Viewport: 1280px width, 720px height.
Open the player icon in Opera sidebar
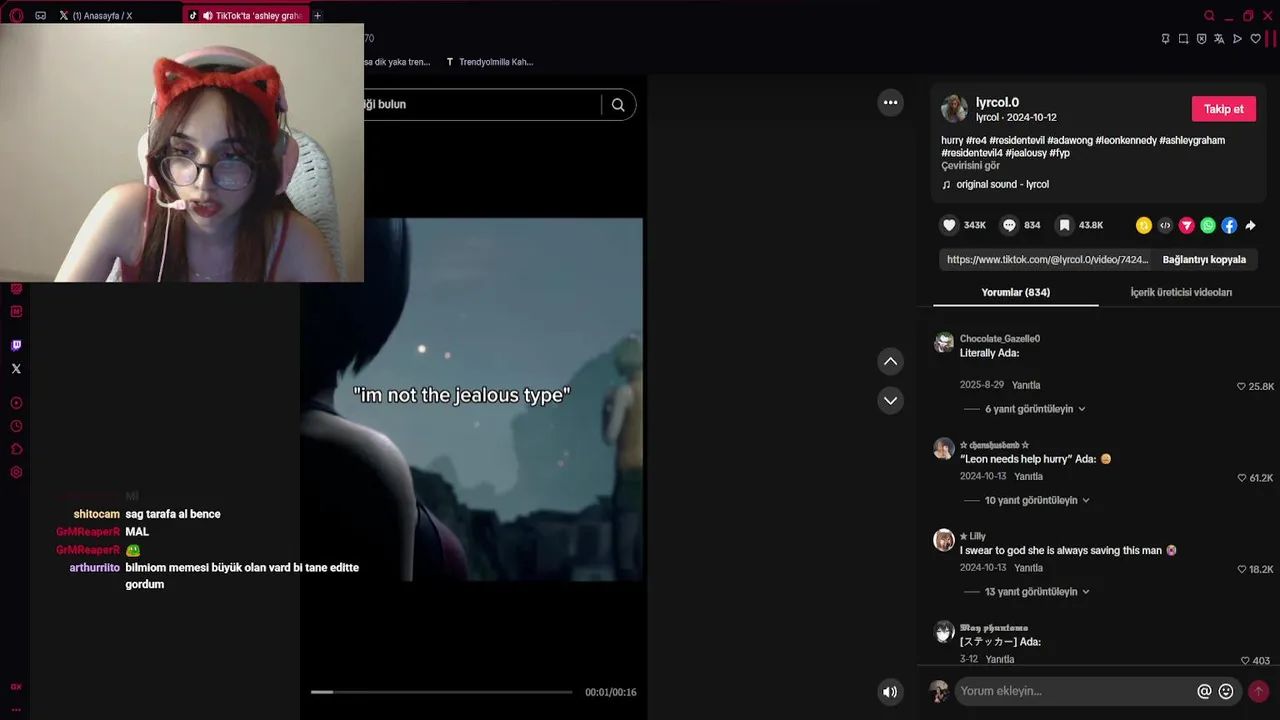(x=16, y=403)
